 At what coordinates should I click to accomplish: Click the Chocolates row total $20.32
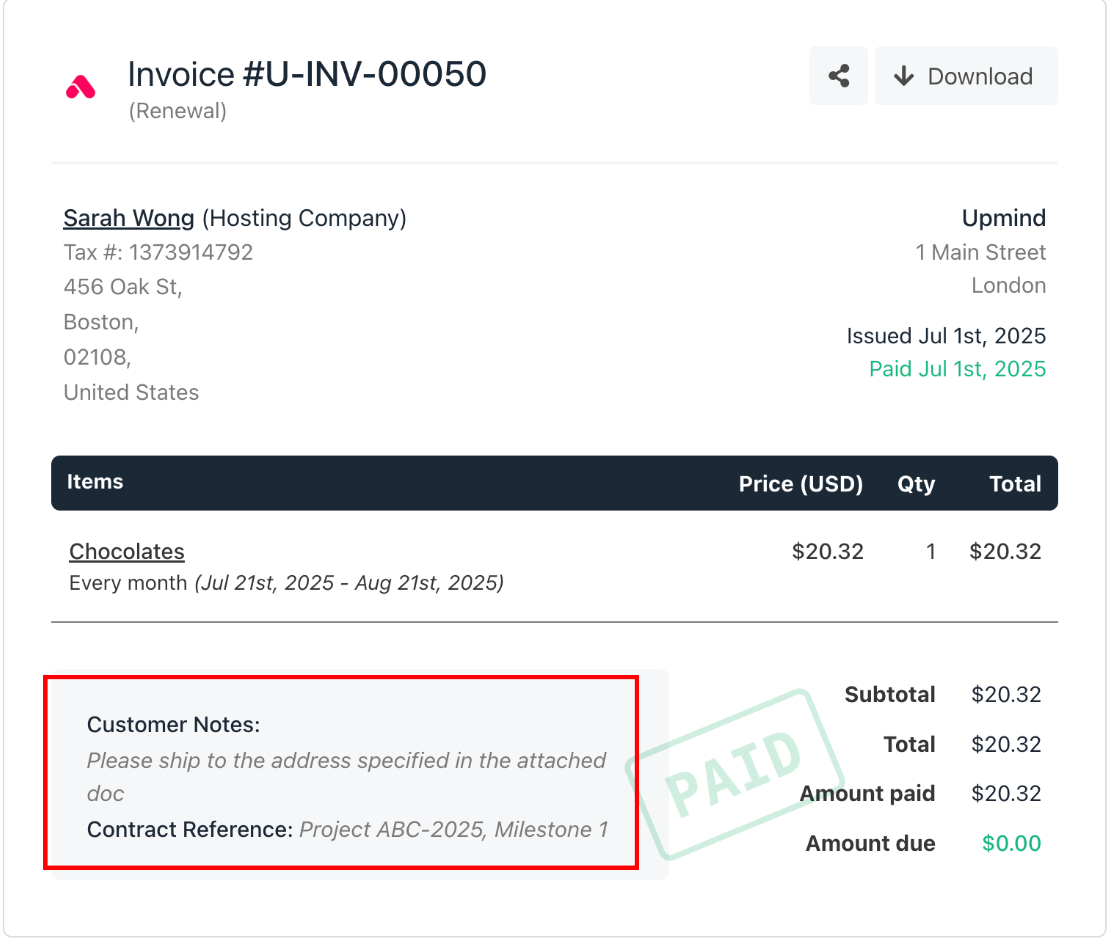point(1005,551)
